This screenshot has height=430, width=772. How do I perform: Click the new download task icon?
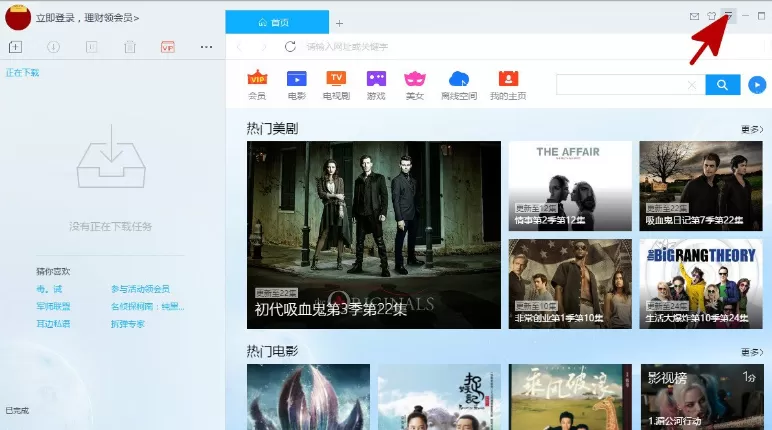tap(15, 47)
